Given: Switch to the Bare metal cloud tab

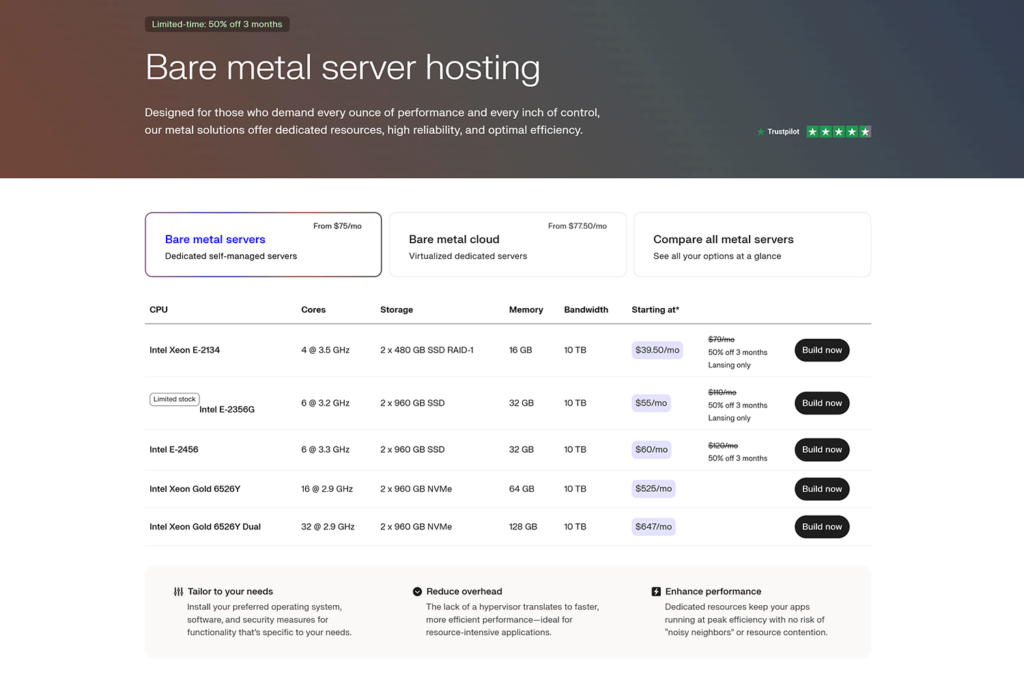Looking at the screenshot, I should (x=507, y=244).
